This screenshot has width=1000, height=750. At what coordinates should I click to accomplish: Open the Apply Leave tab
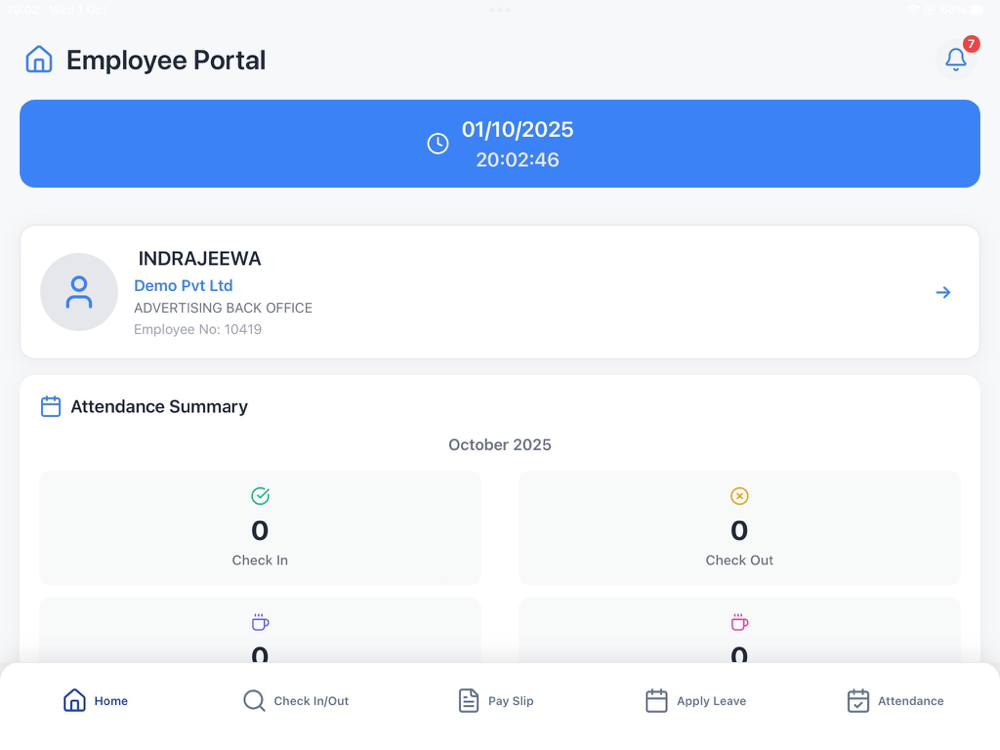pyautogui.click(x=696, y=701)
